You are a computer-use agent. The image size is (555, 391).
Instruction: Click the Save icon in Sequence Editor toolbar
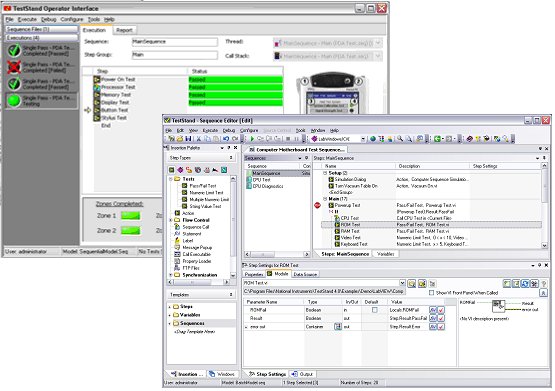coord(188,139)
